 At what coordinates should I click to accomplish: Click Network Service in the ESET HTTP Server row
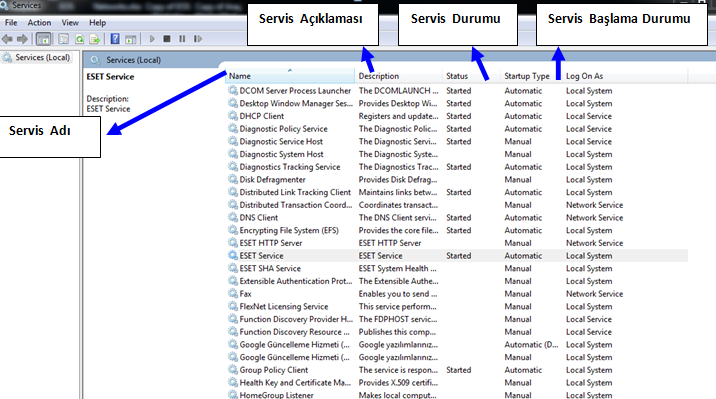pyautogui.click(x=595, y=243)
